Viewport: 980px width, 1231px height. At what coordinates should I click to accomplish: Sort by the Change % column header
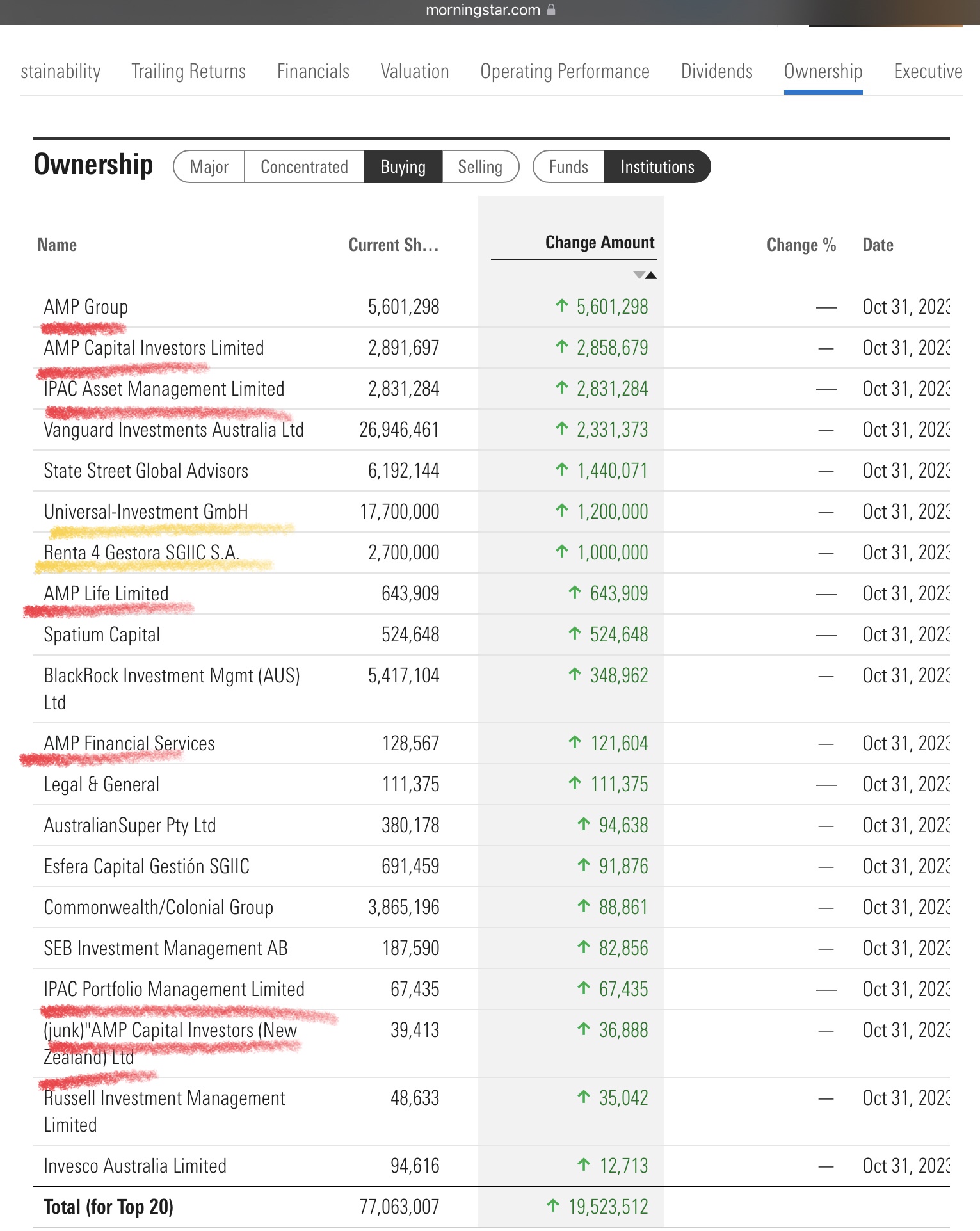[801, 245]
